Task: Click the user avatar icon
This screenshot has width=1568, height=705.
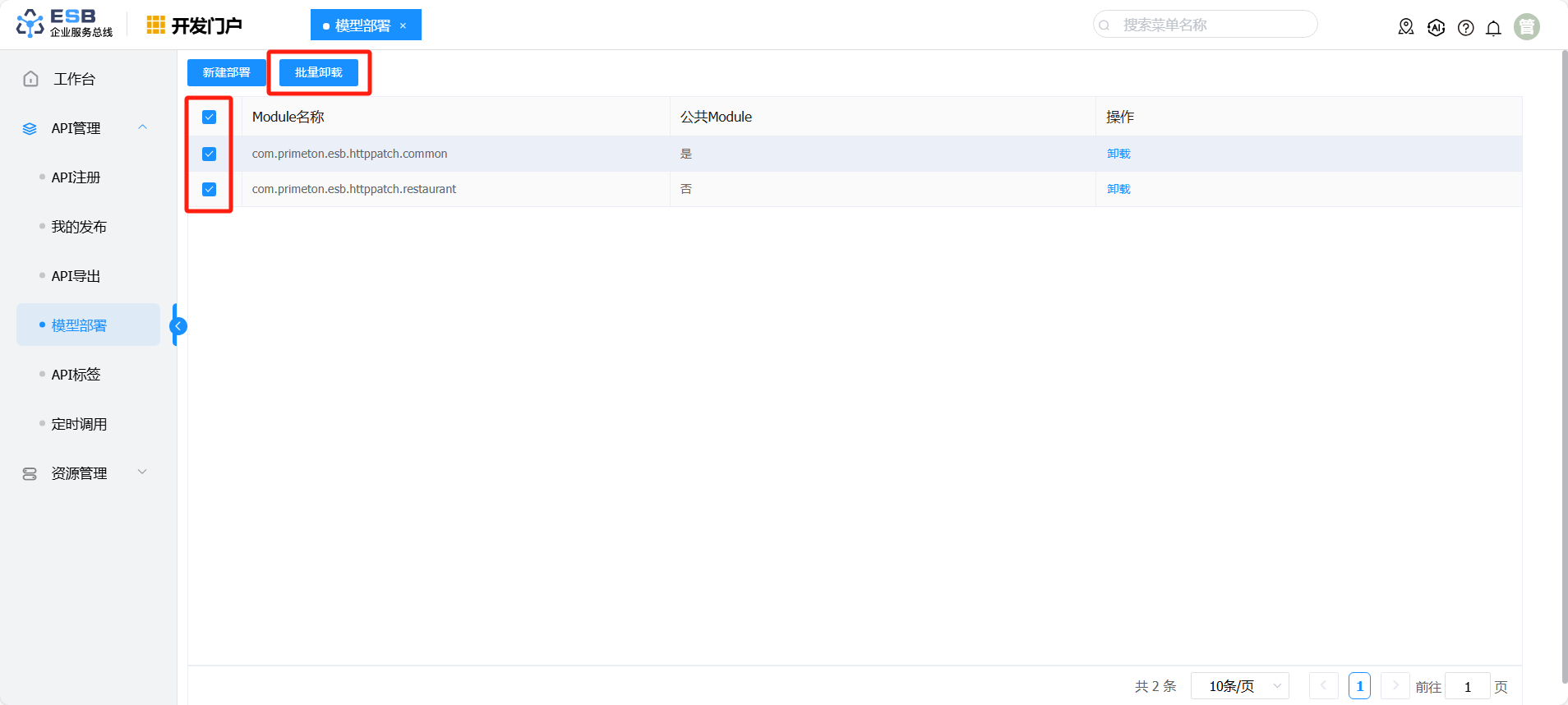Action: (1526, 27)
